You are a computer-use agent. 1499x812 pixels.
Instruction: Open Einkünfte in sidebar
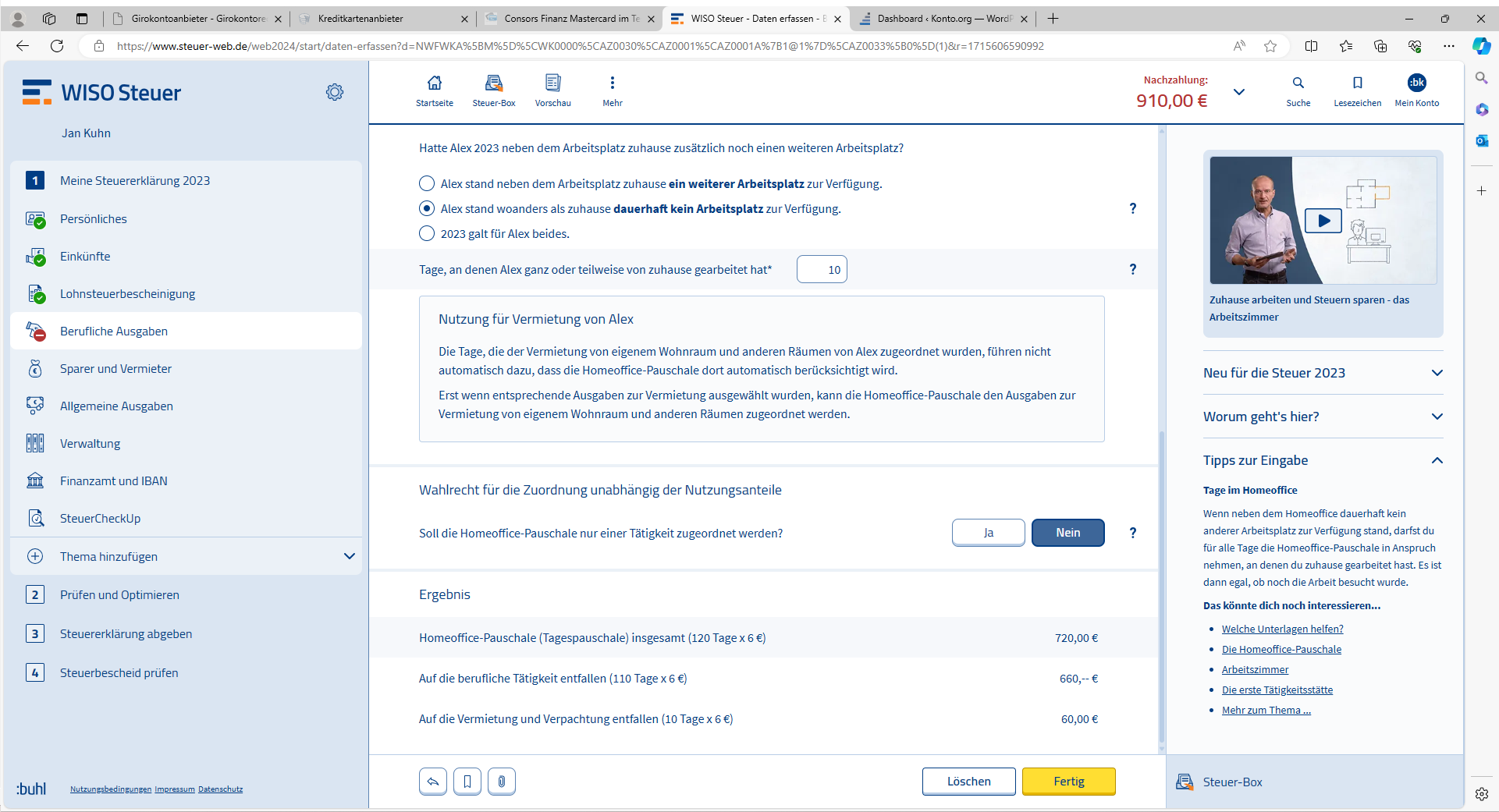pos(186,257)
